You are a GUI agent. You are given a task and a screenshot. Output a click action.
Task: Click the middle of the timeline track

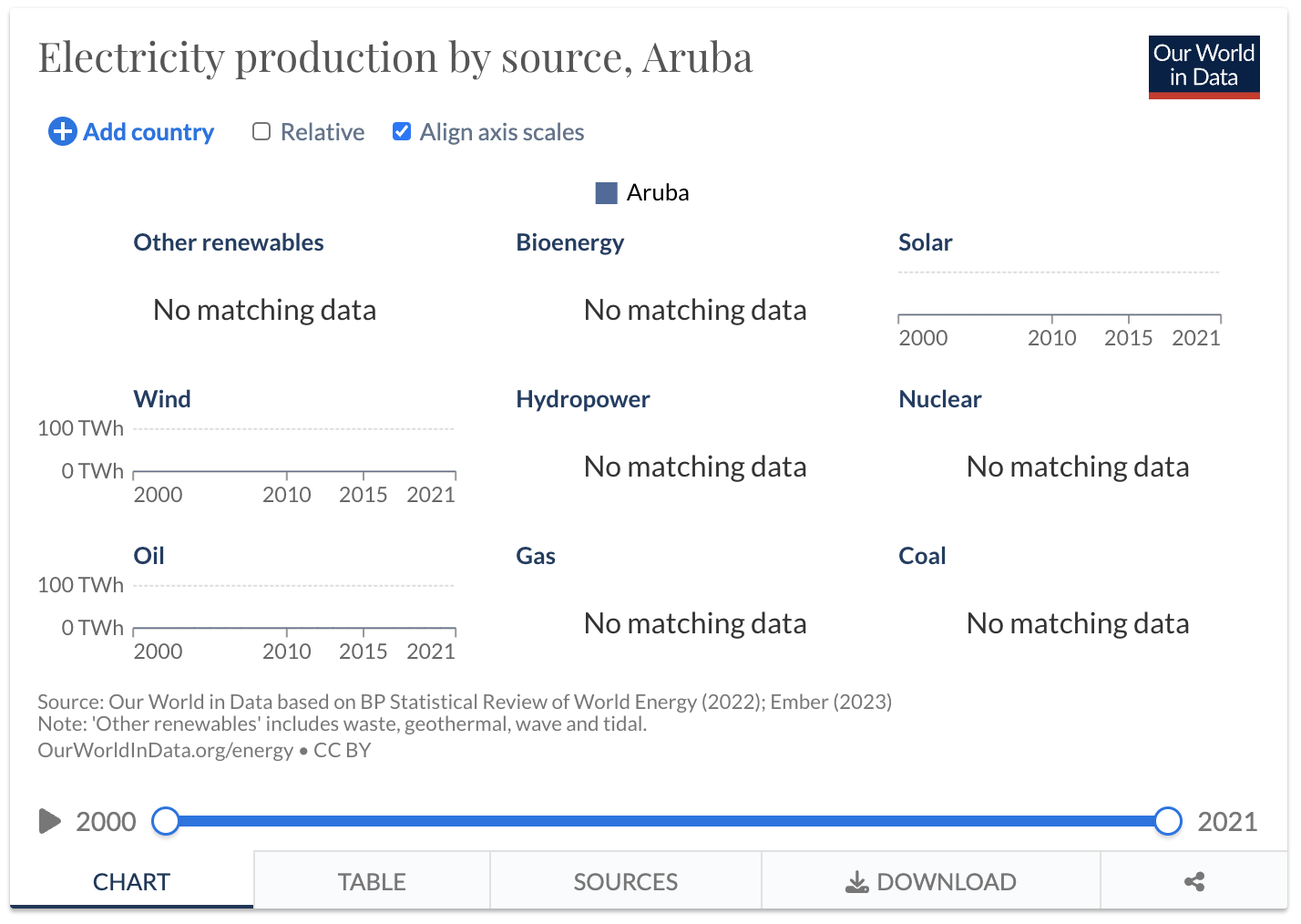click(667, 821)
